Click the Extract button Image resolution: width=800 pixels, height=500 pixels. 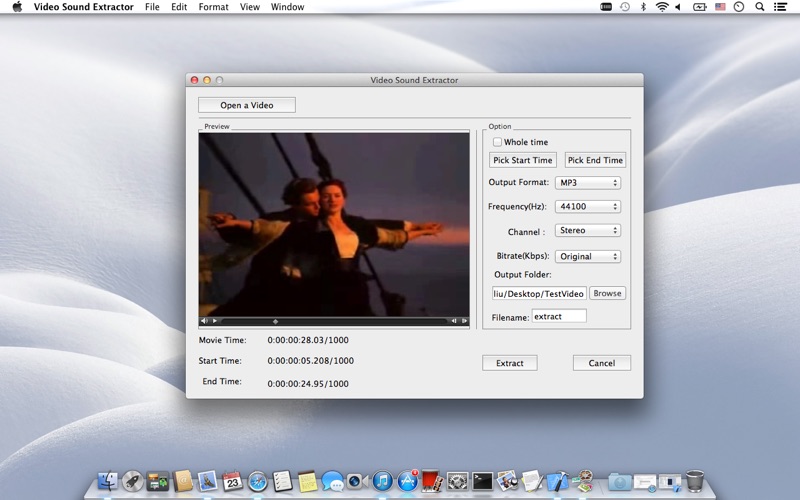(510, 363)
